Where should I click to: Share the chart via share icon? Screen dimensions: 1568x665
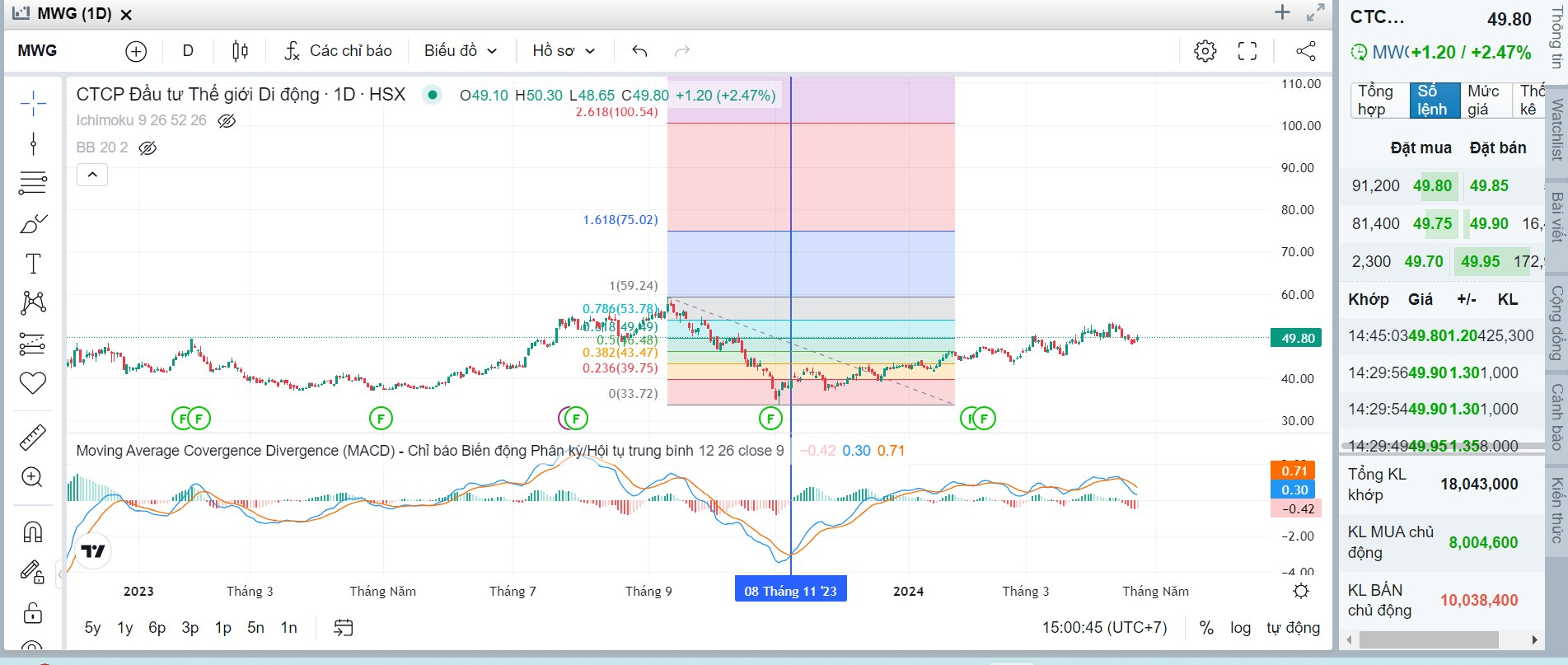tap(1306, 51)
